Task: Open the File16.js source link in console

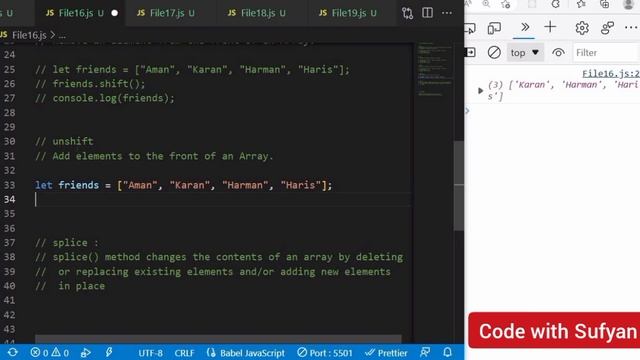Action: point(611,74)
